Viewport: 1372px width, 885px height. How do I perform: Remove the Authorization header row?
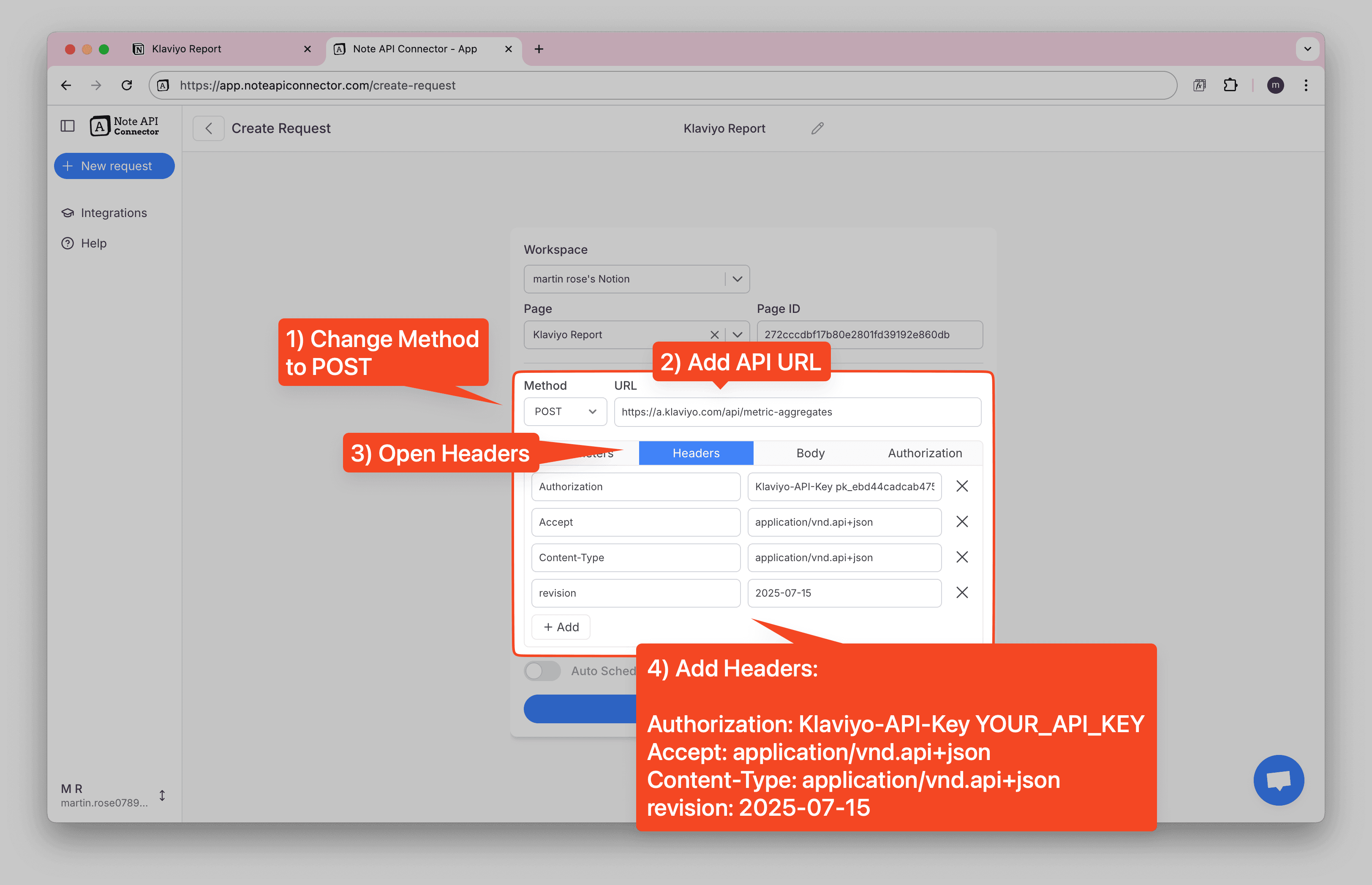coord(961,486)
